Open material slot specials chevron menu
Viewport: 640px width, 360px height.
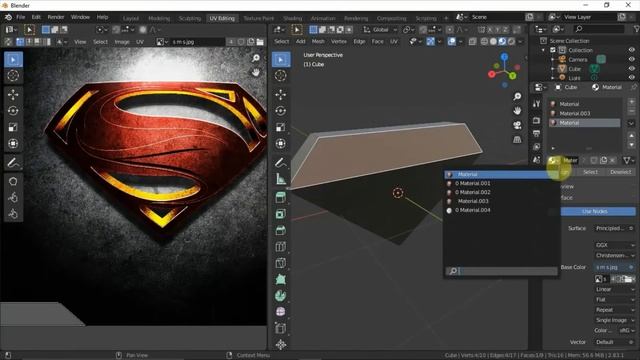click(x=631, y=123)
